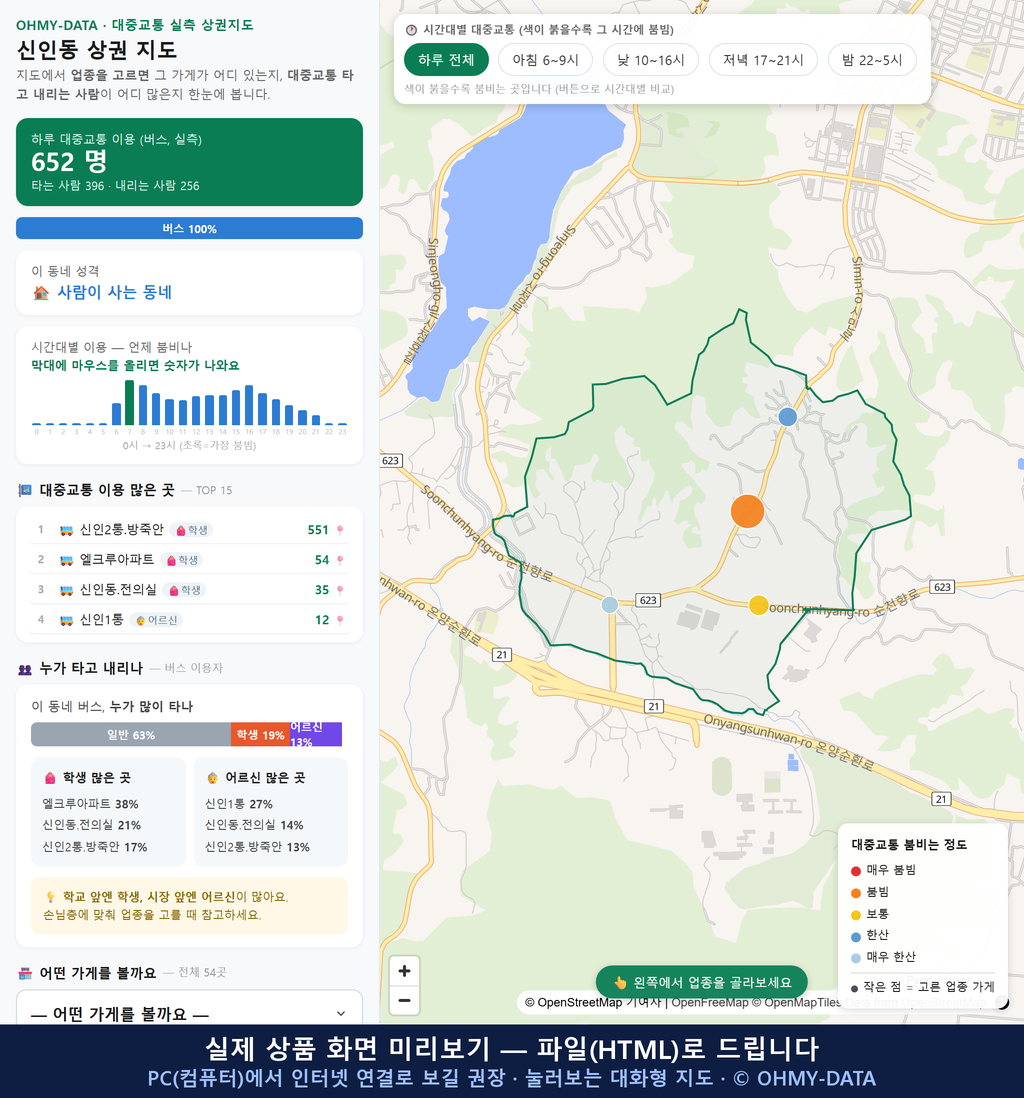Click 신인1통 27% in 어르신 많은 곳
Viewport: 1024px width, 1098px height.
pyautogui.click(x=239, y=803)
